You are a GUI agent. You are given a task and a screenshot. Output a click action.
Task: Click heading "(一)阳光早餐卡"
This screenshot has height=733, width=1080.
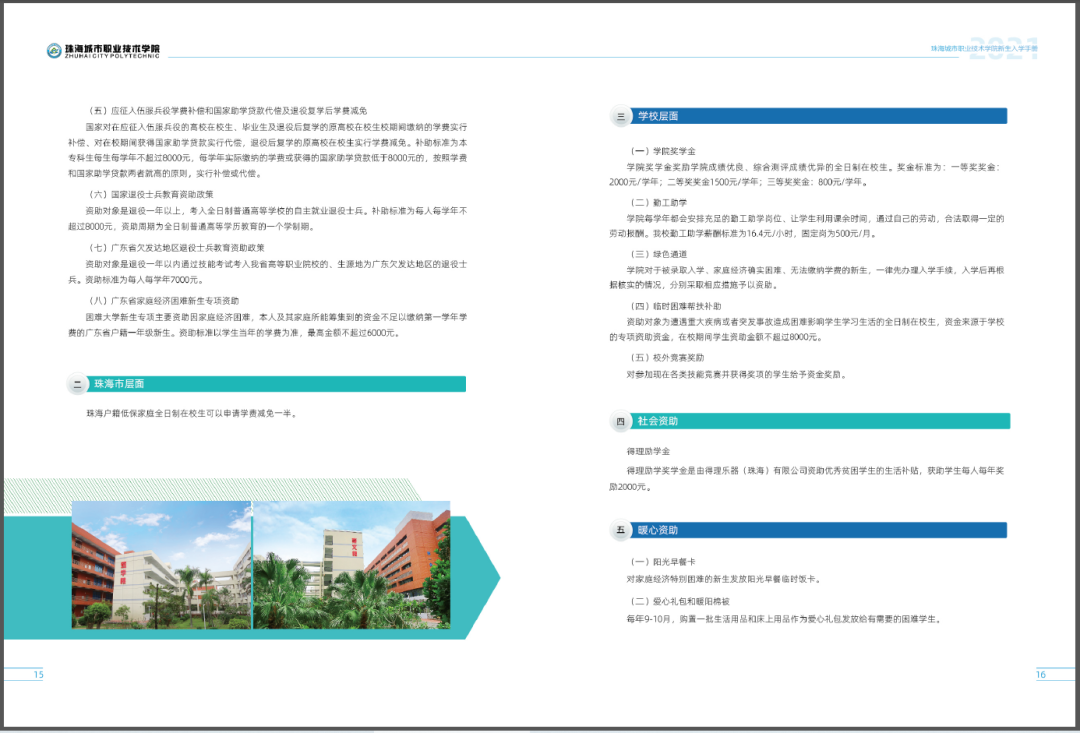pos(664,562)
